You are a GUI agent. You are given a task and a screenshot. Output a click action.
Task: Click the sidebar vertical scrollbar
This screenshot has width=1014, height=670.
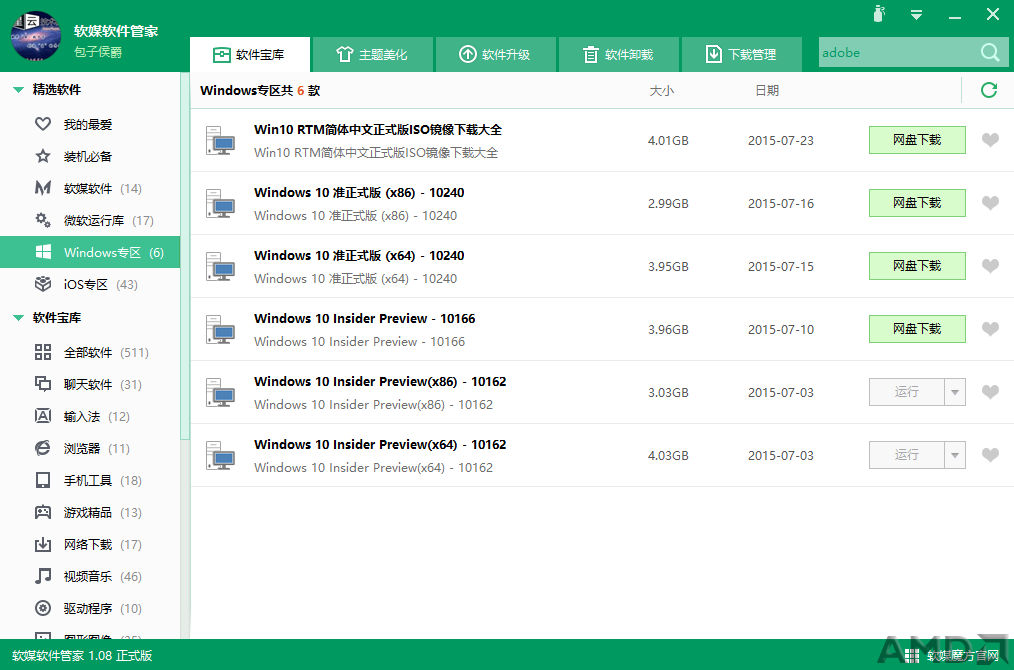tap(185, 256)
